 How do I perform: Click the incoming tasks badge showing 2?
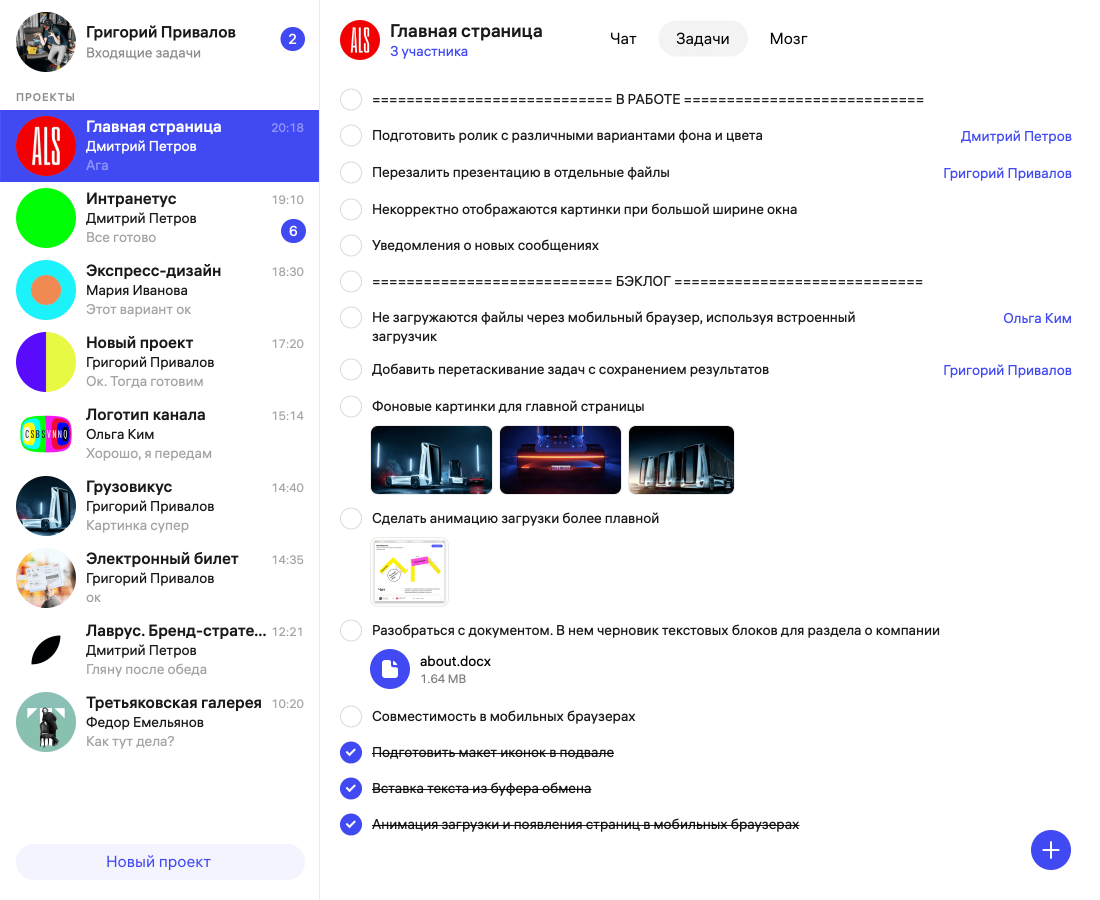tap(293, 39)
